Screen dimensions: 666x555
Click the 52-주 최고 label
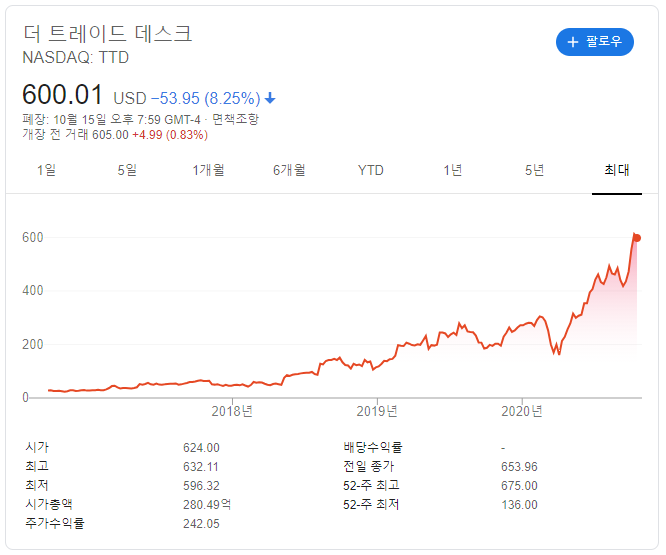[371, 485]
